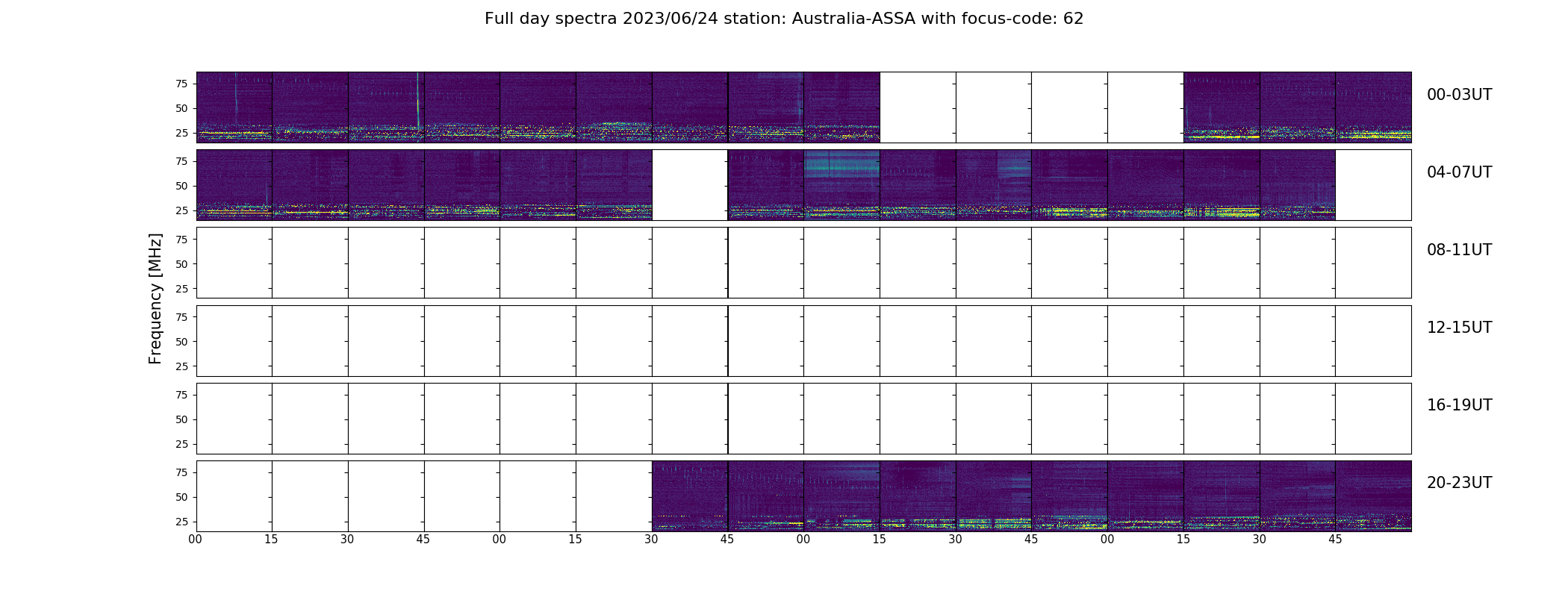The width and height of the screenshot is (1568, 597).
Task: Select the "04-07UT" row label
Action: click(x=1459, y=172)
